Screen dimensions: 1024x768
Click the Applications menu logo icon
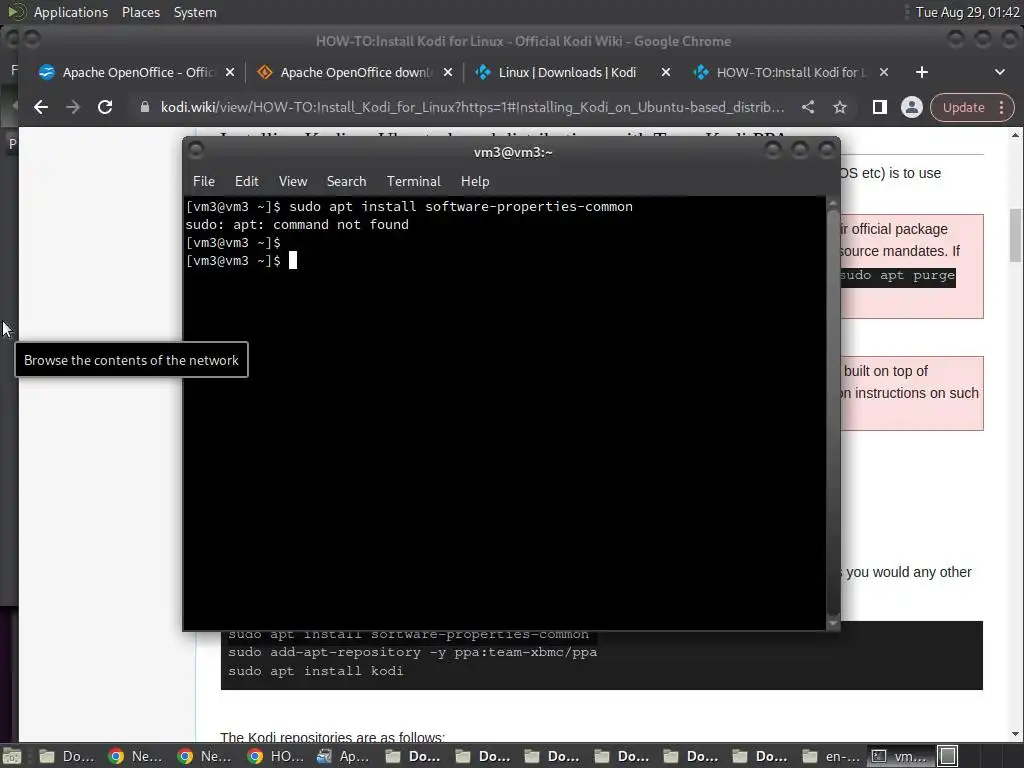tap(16, 12)
